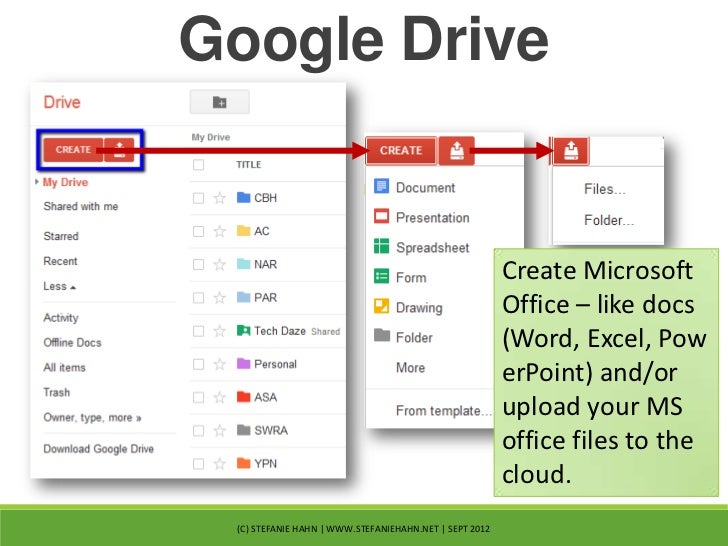Star the NAR folder
The width and height of the screenshot is (728, 546).
coord(220,265)
